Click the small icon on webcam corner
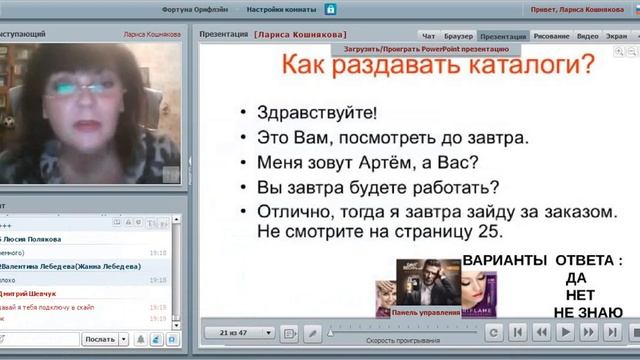This screenshot has height=360, width=640. pyautogui.click(x=171, y=174)
